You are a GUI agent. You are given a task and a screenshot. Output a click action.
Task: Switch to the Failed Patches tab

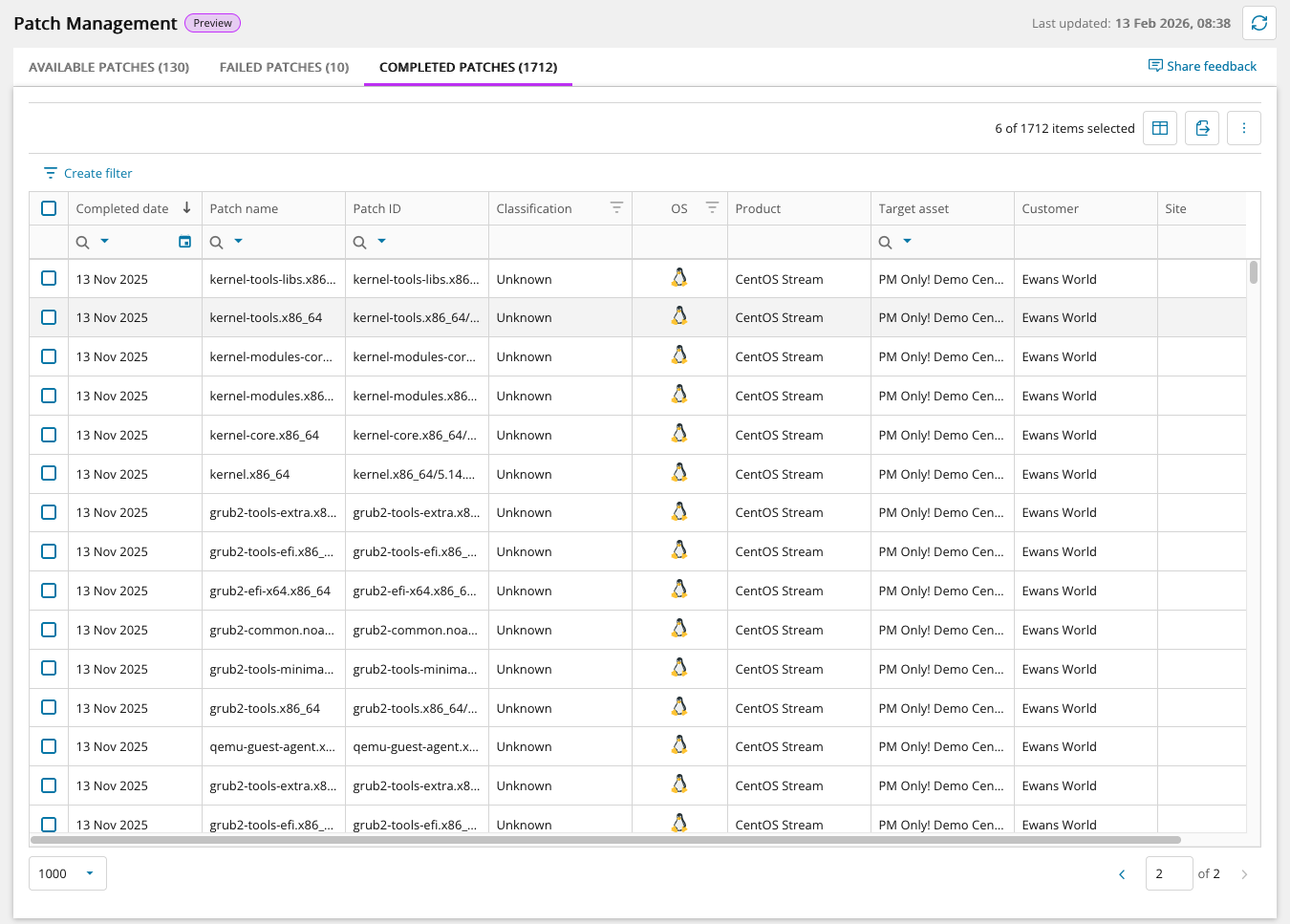click(x=285, y=67)
